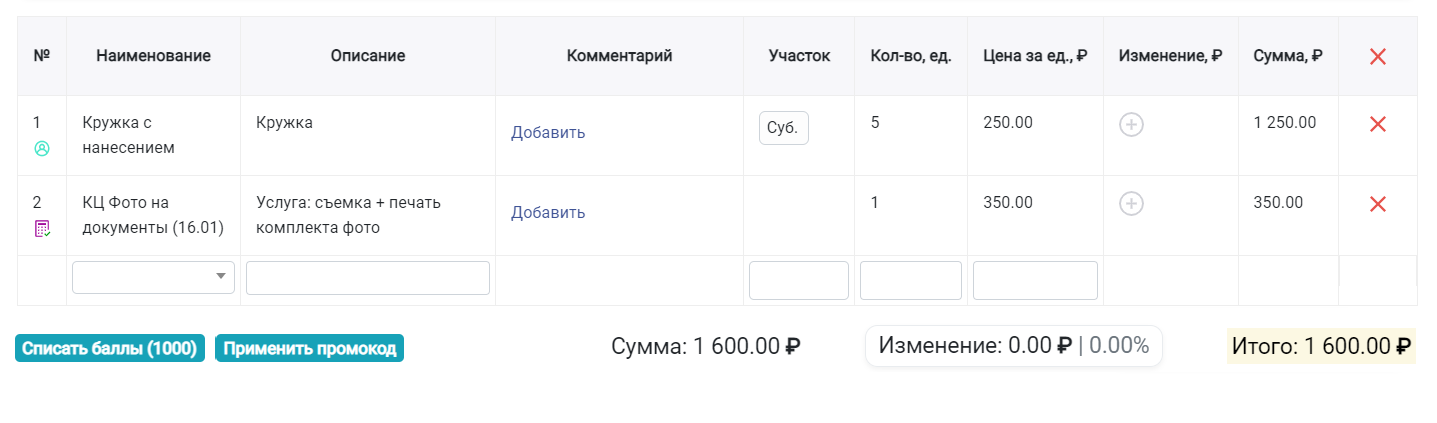
Task: Click the red X in the table header
Action: [1377, 57]
